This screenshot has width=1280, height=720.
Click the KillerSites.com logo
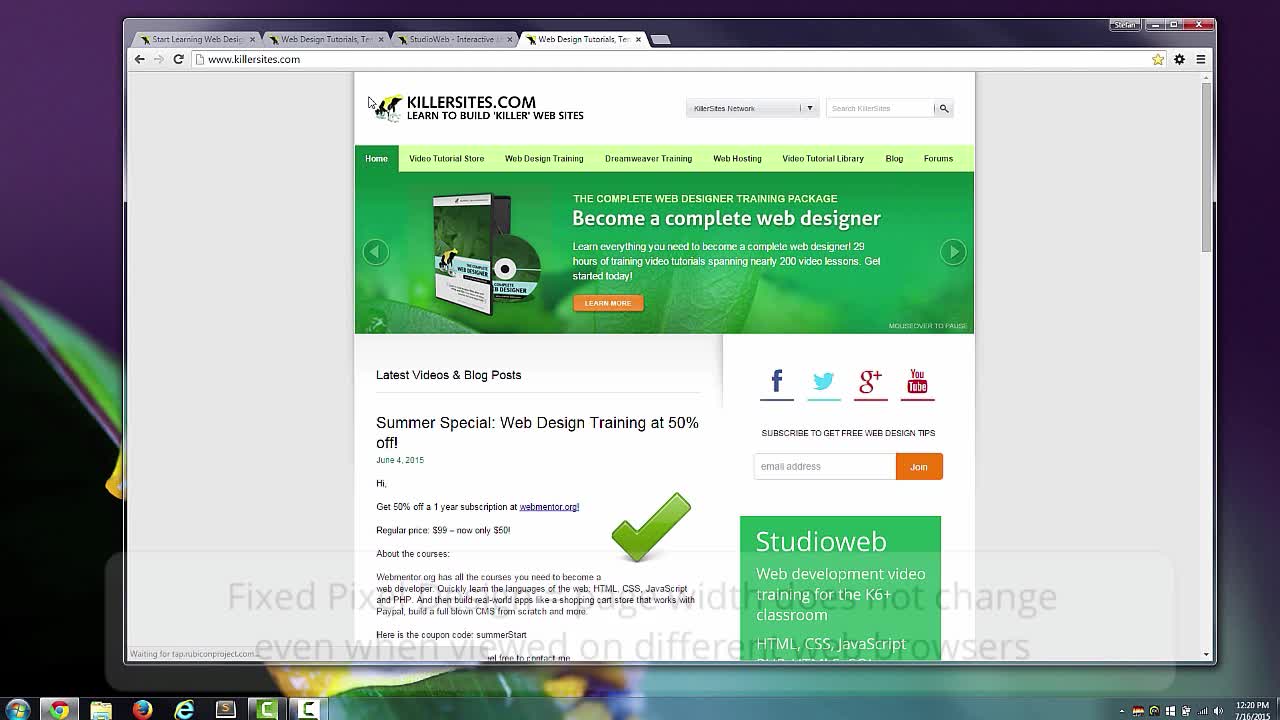click(x=478, y=108)
